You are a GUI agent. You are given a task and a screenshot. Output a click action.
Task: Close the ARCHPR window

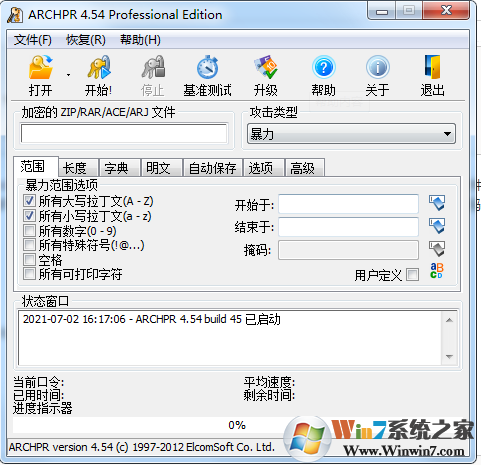pos(446,11)
